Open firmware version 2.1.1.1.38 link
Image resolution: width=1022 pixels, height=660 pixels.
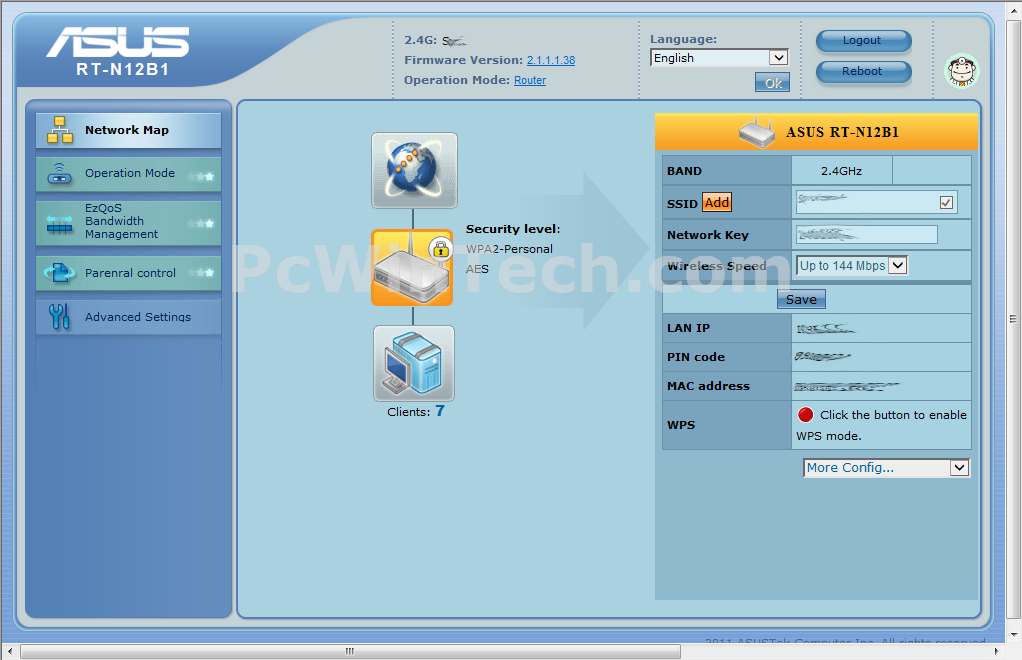click(x=551, y=60)
